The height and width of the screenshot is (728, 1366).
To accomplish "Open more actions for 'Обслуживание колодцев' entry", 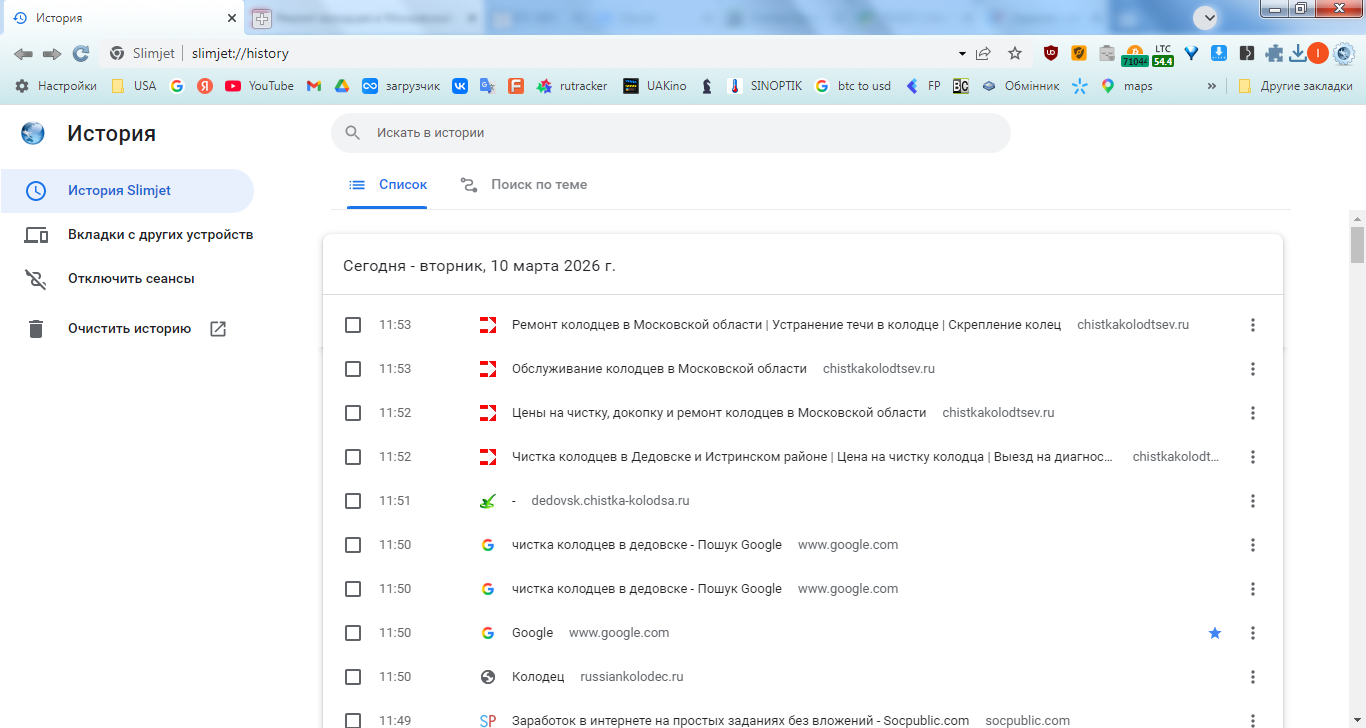I will click(1252, 369).
